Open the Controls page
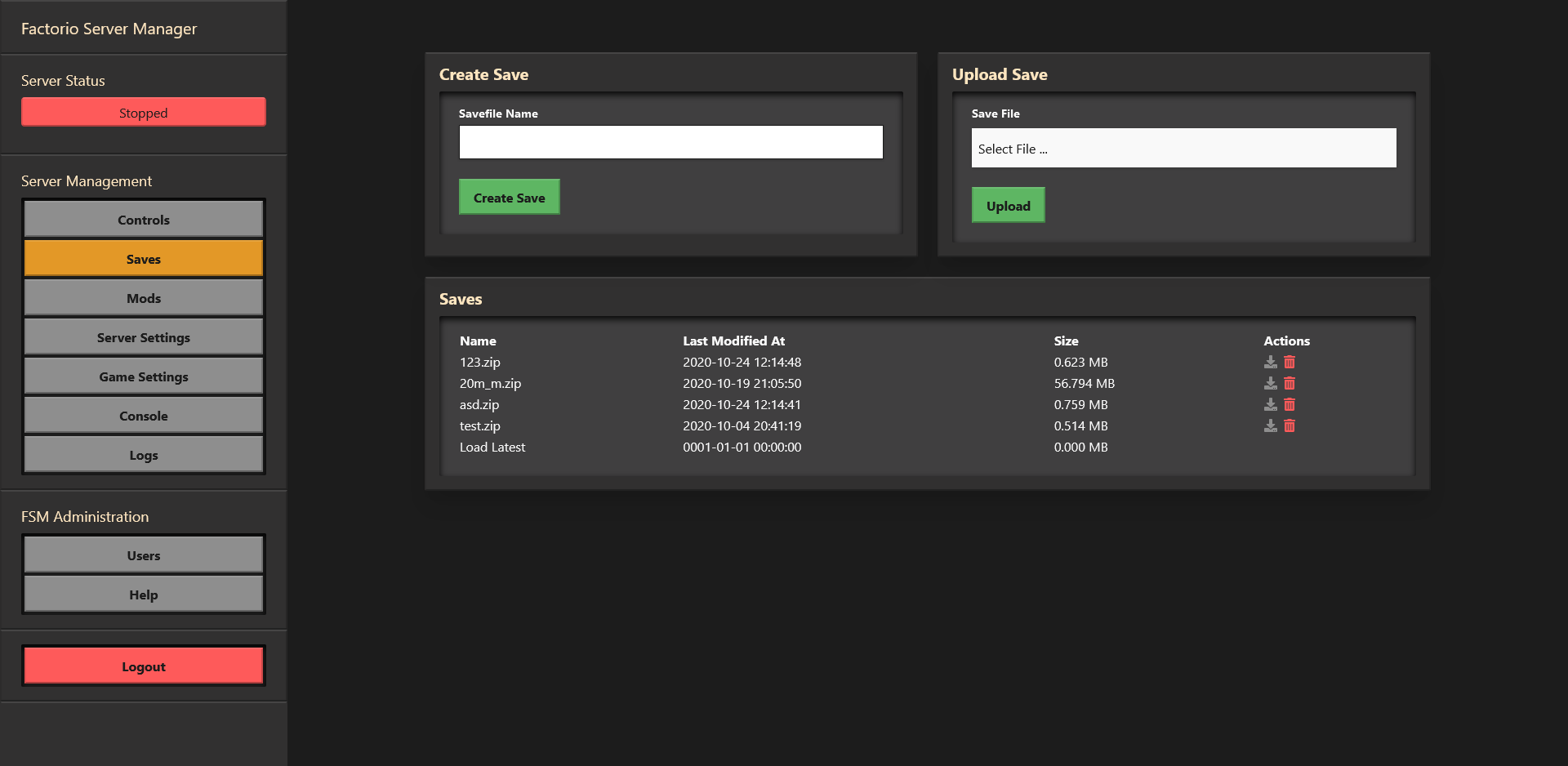1568x766 pixels. [144, 220]
